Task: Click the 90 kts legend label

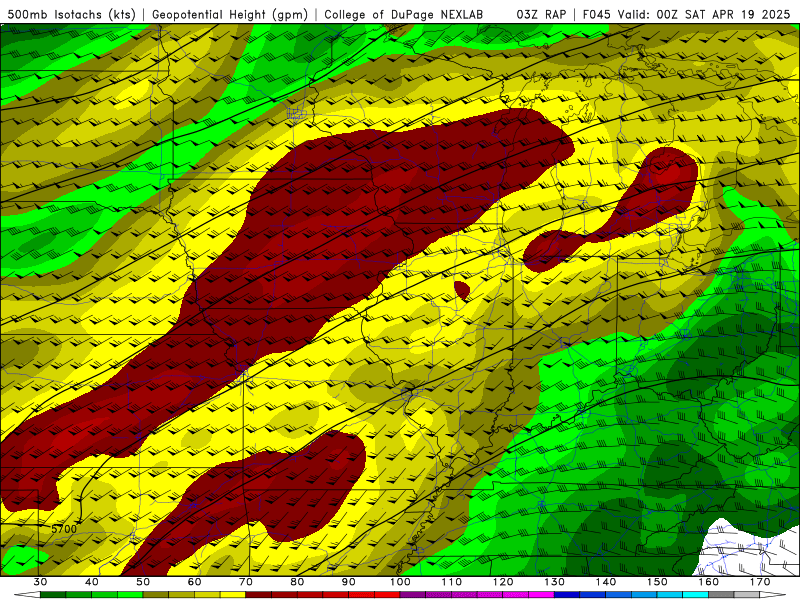Action: point(348,582)
